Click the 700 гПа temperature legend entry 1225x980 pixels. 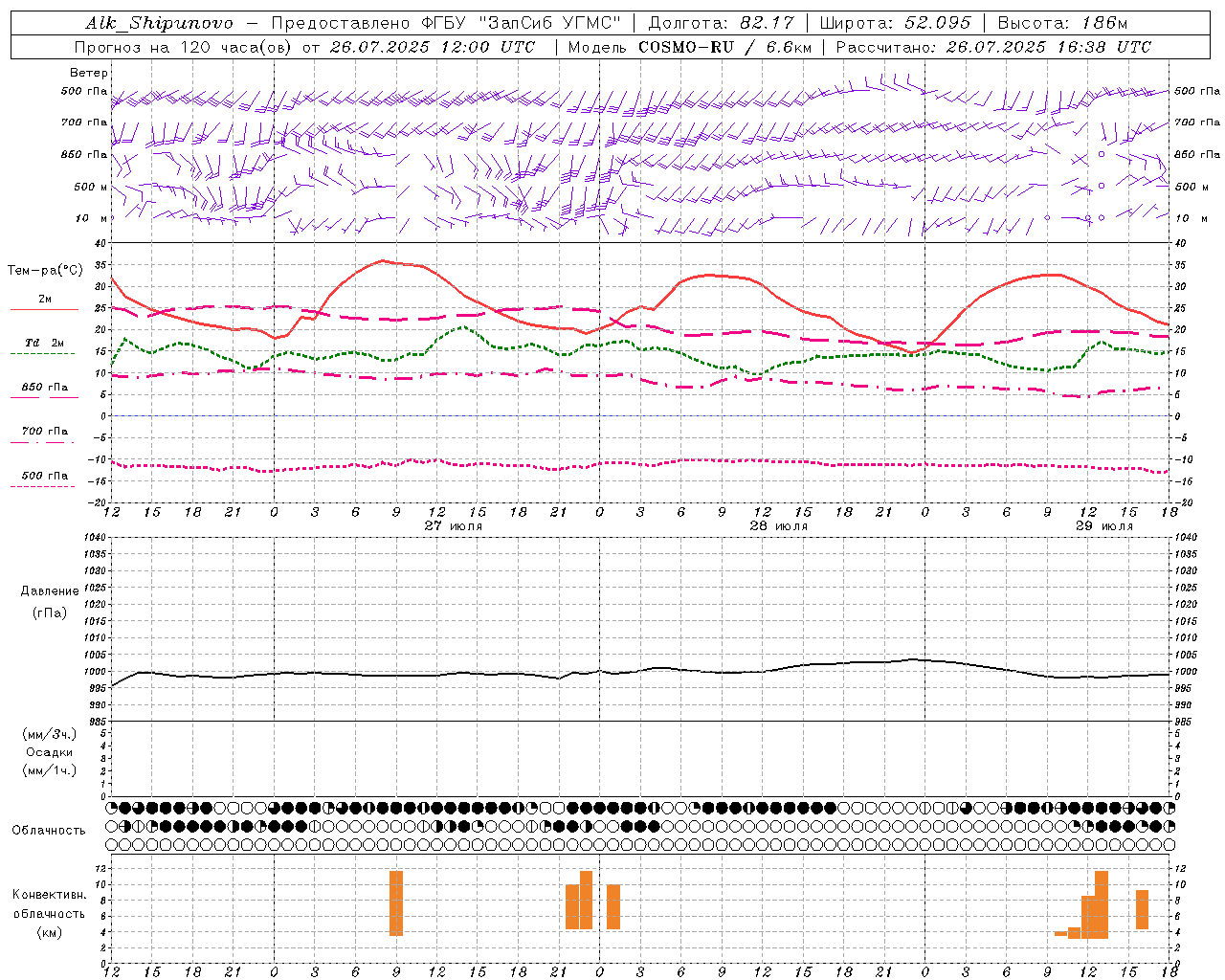pos(44,432)
